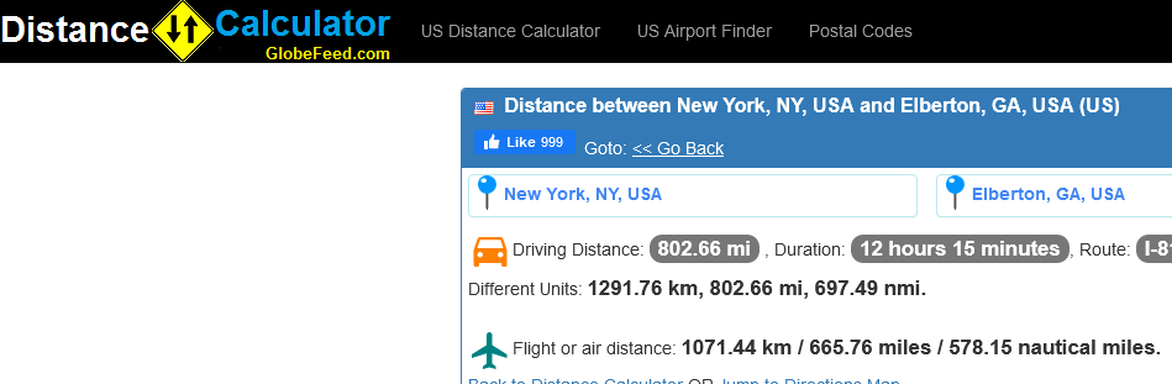Click the New York, NY, USA link
This screenshot has width=1172, height=384.
[x=583, y=194]
